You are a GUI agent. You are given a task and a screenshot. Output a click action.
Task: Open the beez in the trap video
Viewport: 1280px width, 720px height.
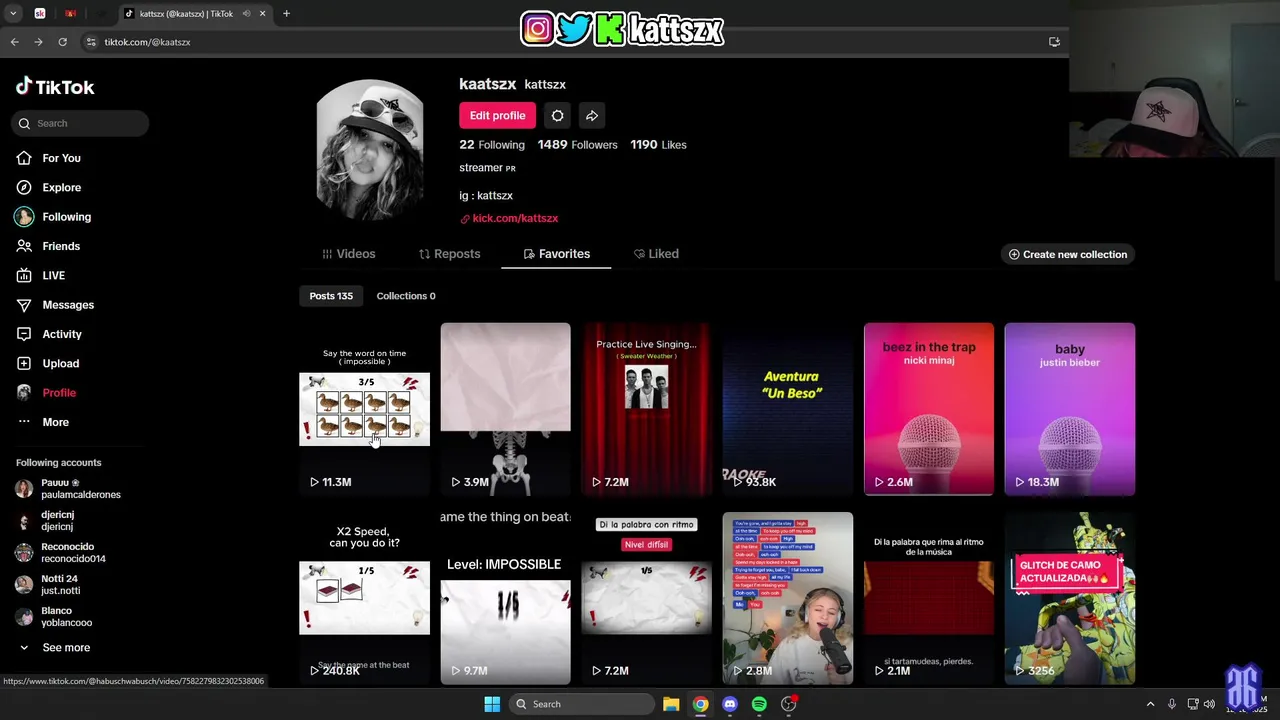pos(929,409)
